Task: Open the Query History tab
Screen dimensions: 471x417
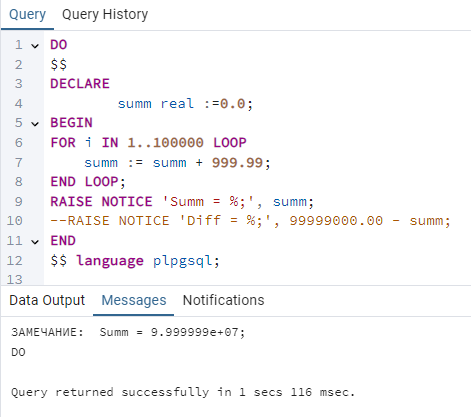Action: tap(105, 15)
